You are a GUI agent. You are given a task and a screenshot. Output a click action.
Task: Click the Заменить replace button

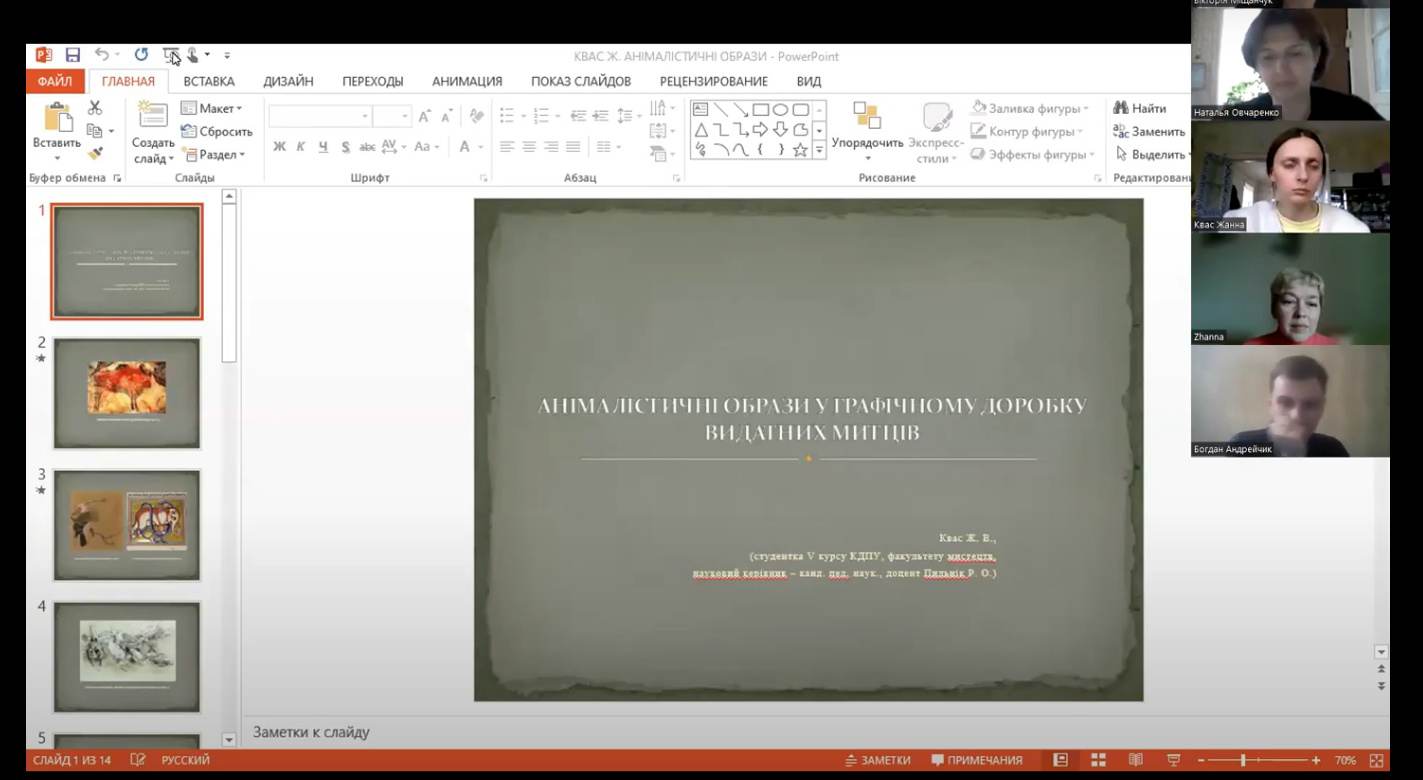tap(1150, 131)
